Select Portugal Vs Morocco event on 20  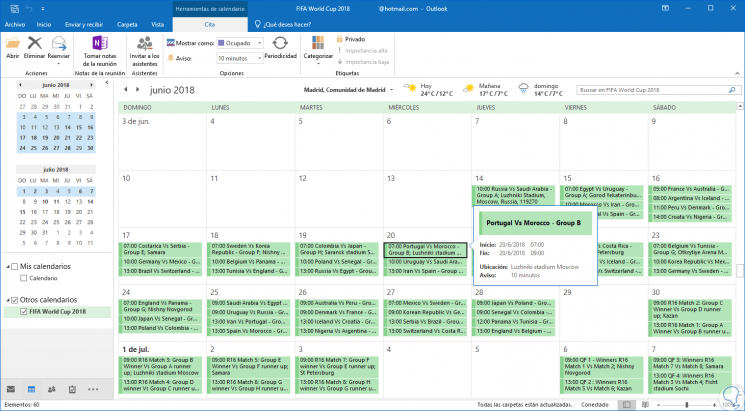tap(425, 250)
